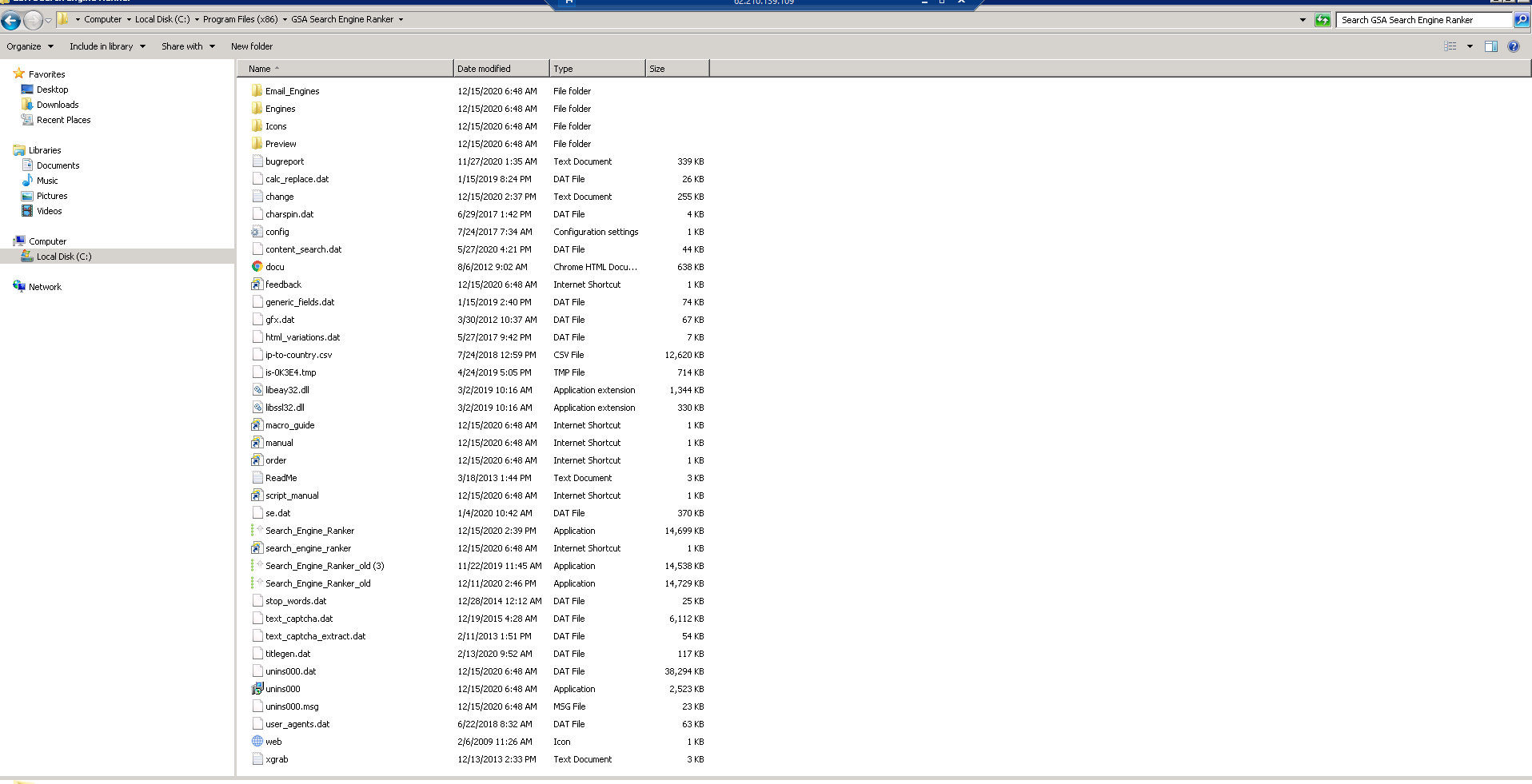Image resolution: width=1532 pixels, height=784 pixels.
Task: Click the script_manual shortcut icon
Action: [257, 495]
